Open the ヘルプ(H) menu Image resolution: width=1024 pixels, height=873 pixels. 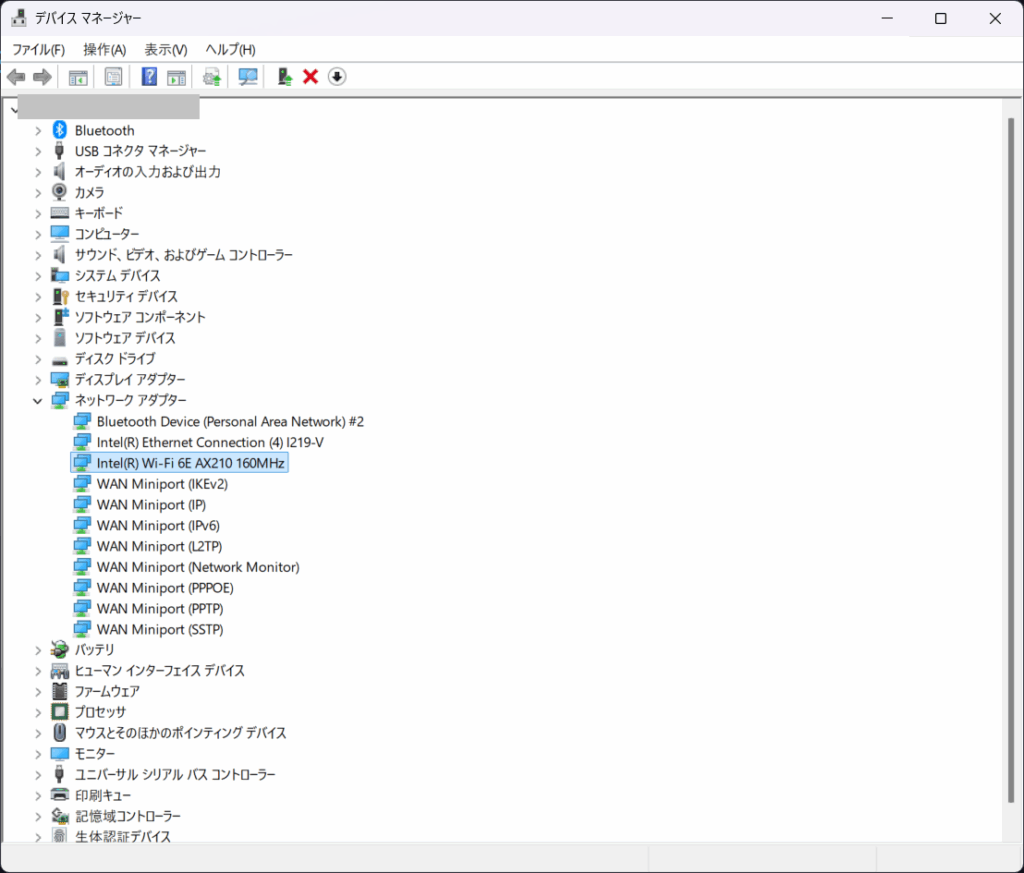tap(230, 50)
